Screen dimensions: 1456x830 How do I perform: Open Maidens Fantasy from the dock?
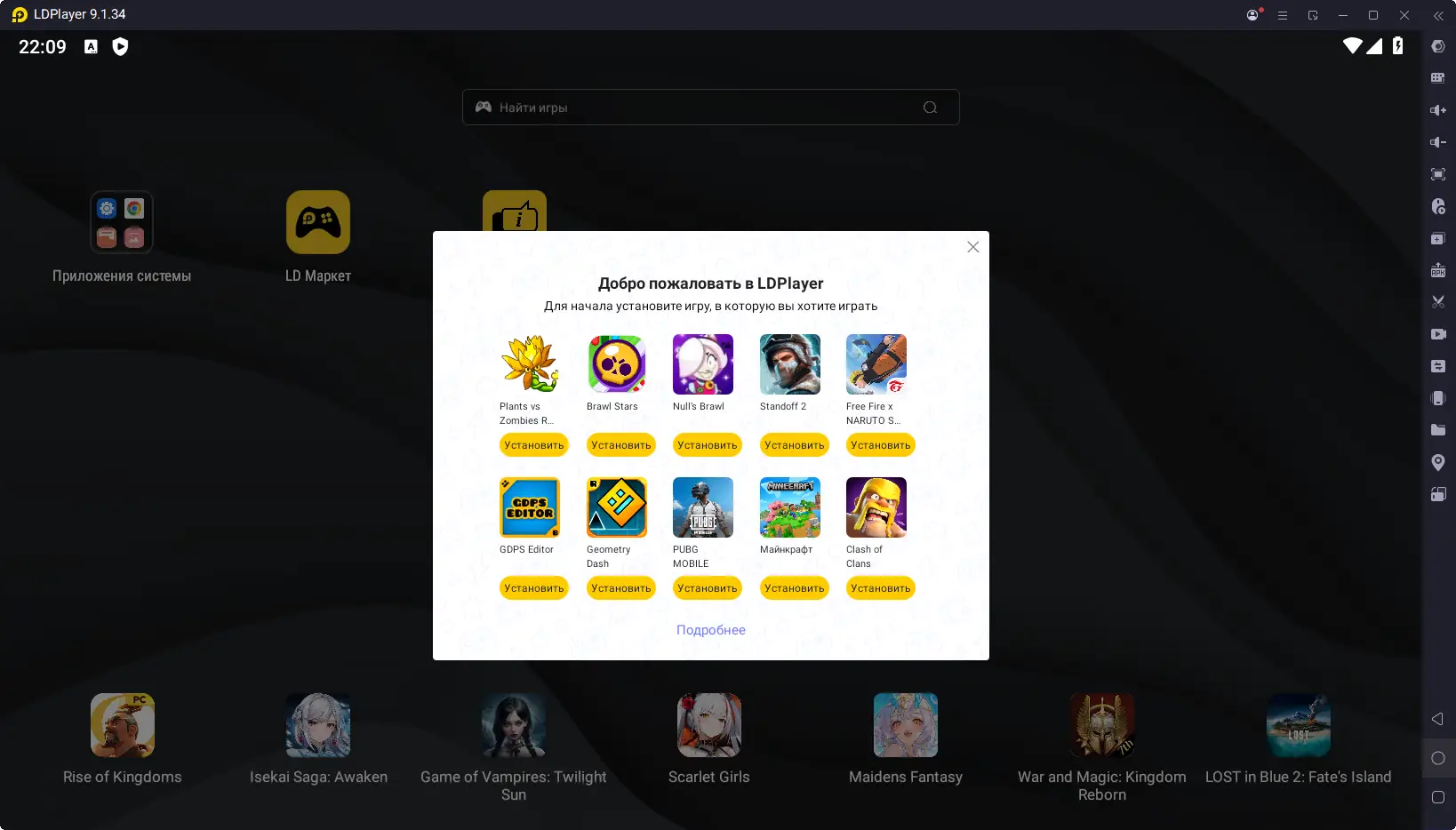pos(906,725)
